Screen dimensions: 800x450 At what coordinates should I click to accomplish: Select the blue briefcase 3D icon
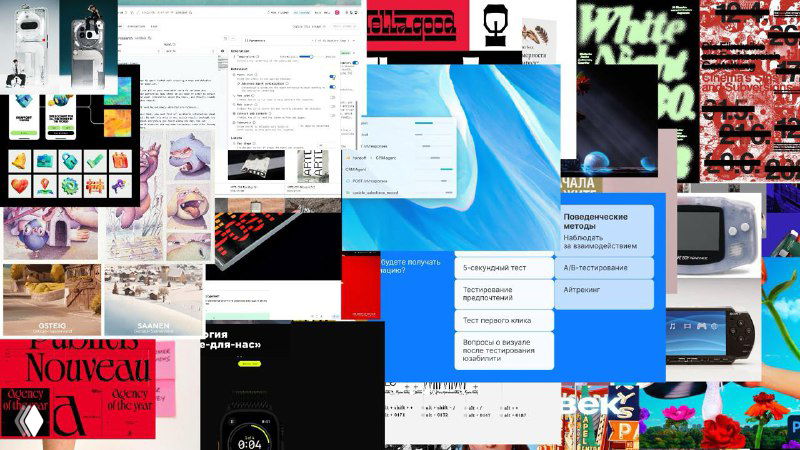[x=44, y=161]
